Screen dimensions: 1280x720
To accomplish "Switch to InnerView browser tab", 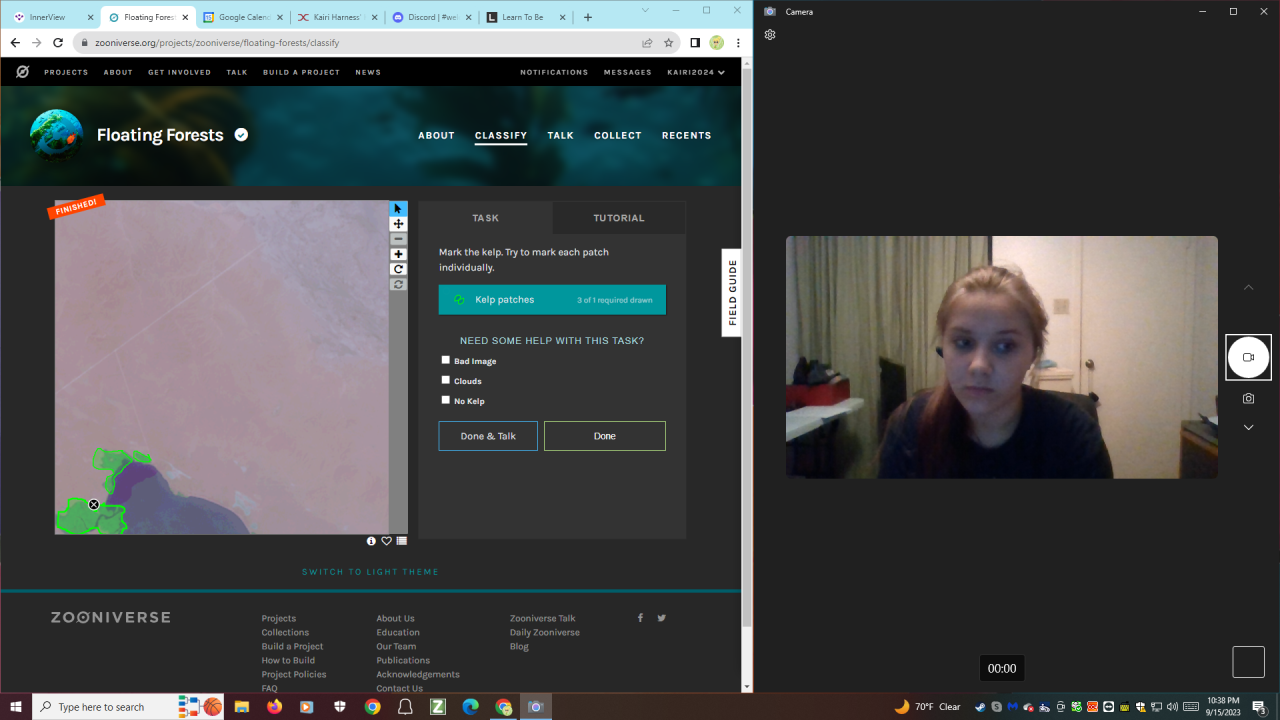I will pyautogui.click(x=52, y=17).
